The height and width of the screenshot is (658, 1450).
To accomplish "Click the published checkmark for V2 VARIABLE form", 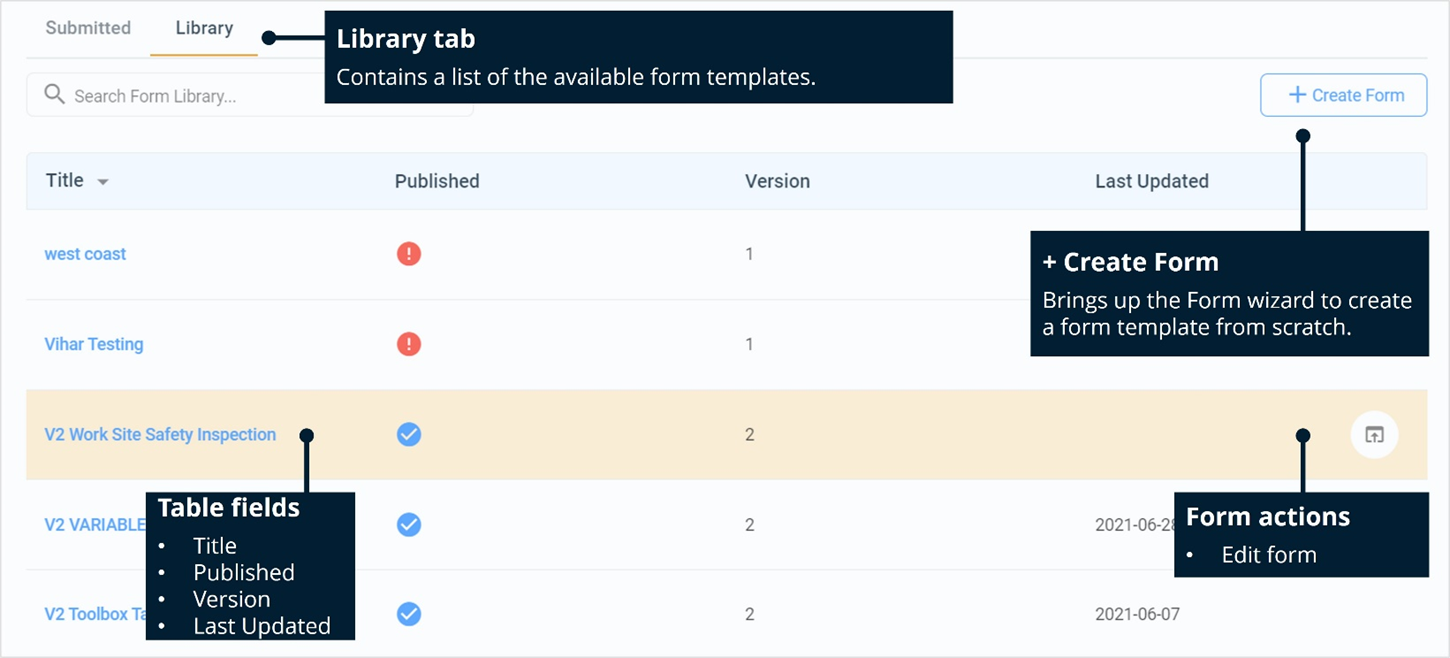I will click(409, 524).
